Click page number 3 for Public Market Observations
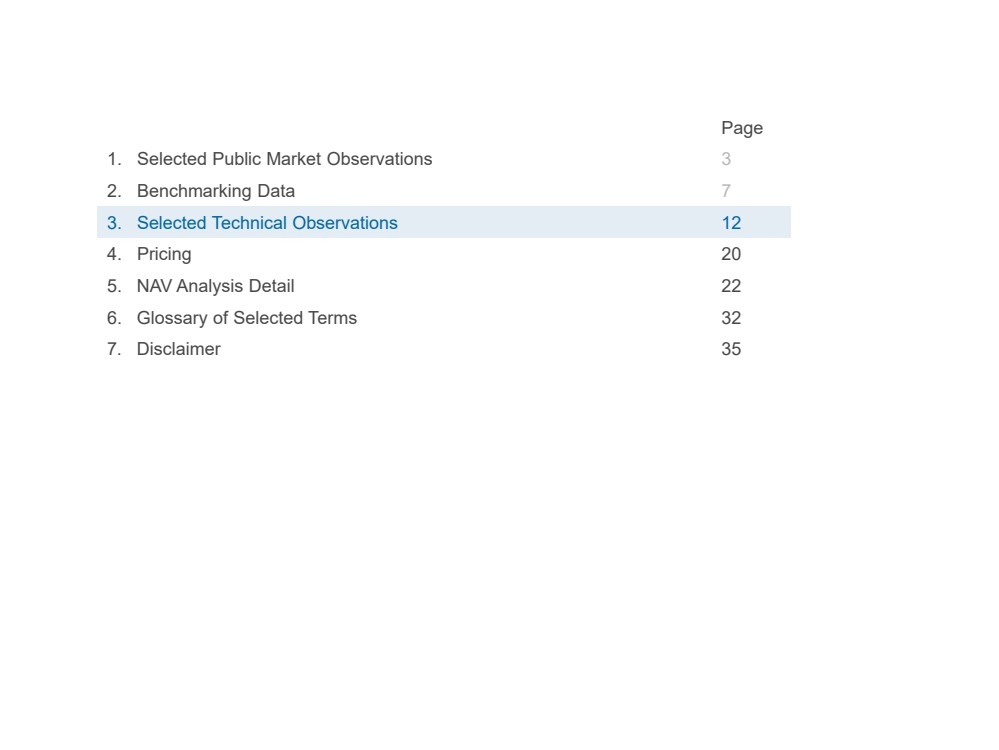This screenshot has height=750, width=999. 726,159
